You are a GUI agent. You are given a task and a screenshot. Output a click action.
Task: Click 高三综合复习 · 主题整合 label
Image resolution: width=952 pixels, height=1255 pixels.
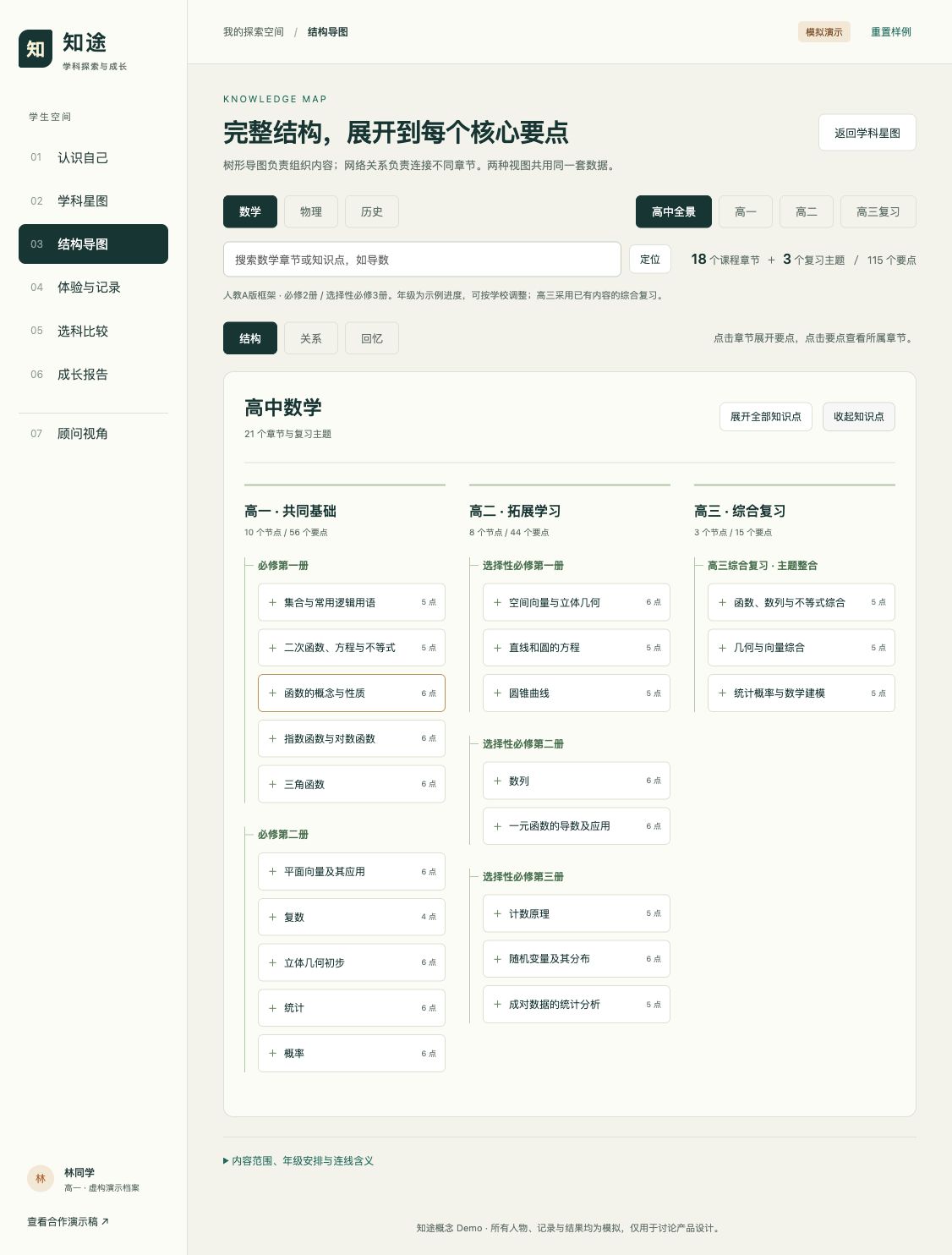pos(763,565)
